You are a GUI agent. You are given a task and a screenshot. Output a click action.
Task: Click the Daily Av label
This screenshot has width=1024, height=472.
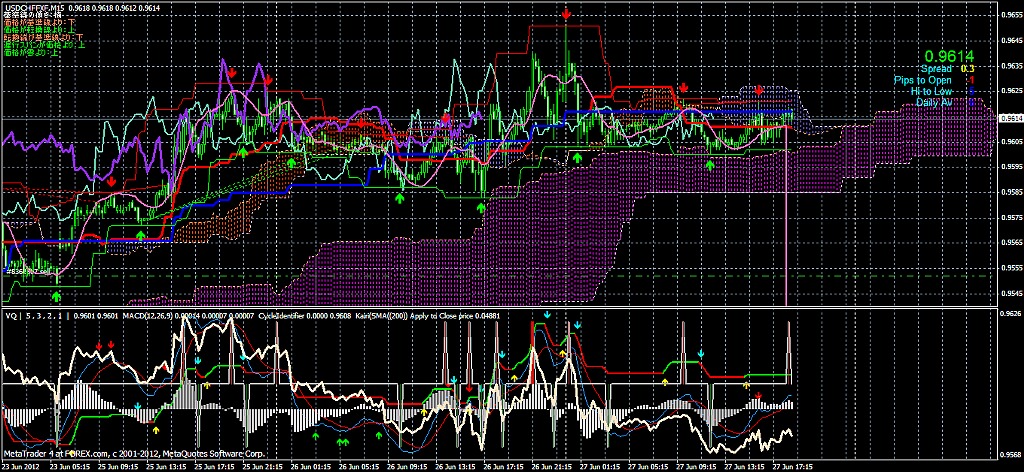coord(934,102)
